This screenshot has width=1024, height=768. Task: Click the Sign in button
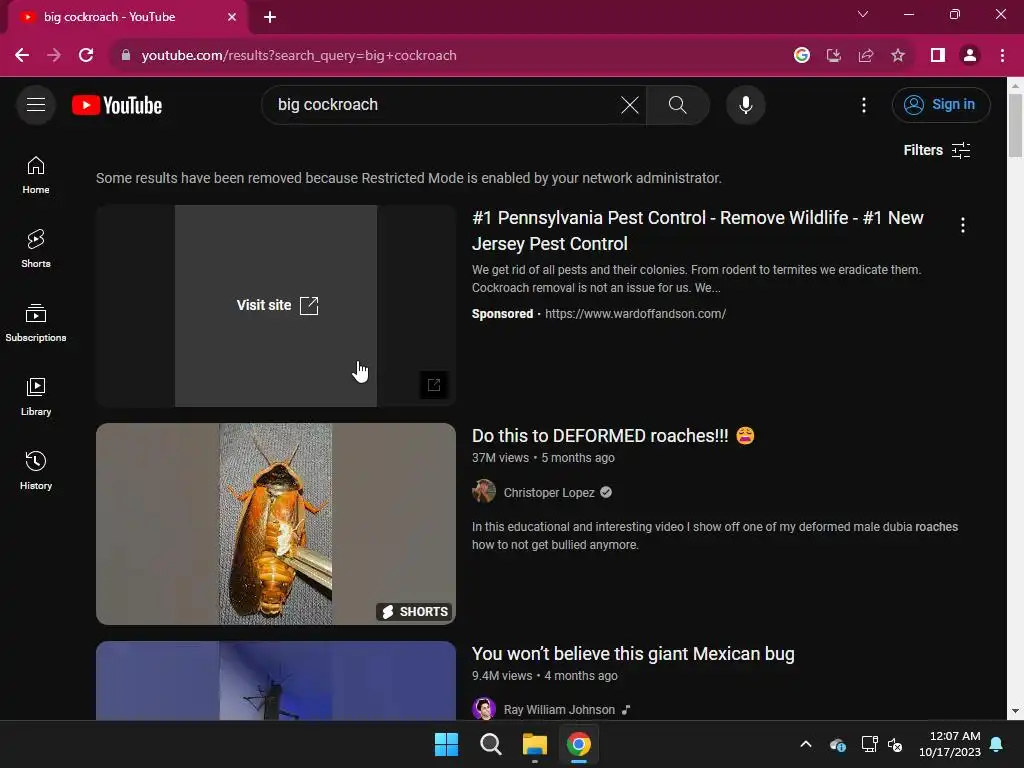click(940, 104)
